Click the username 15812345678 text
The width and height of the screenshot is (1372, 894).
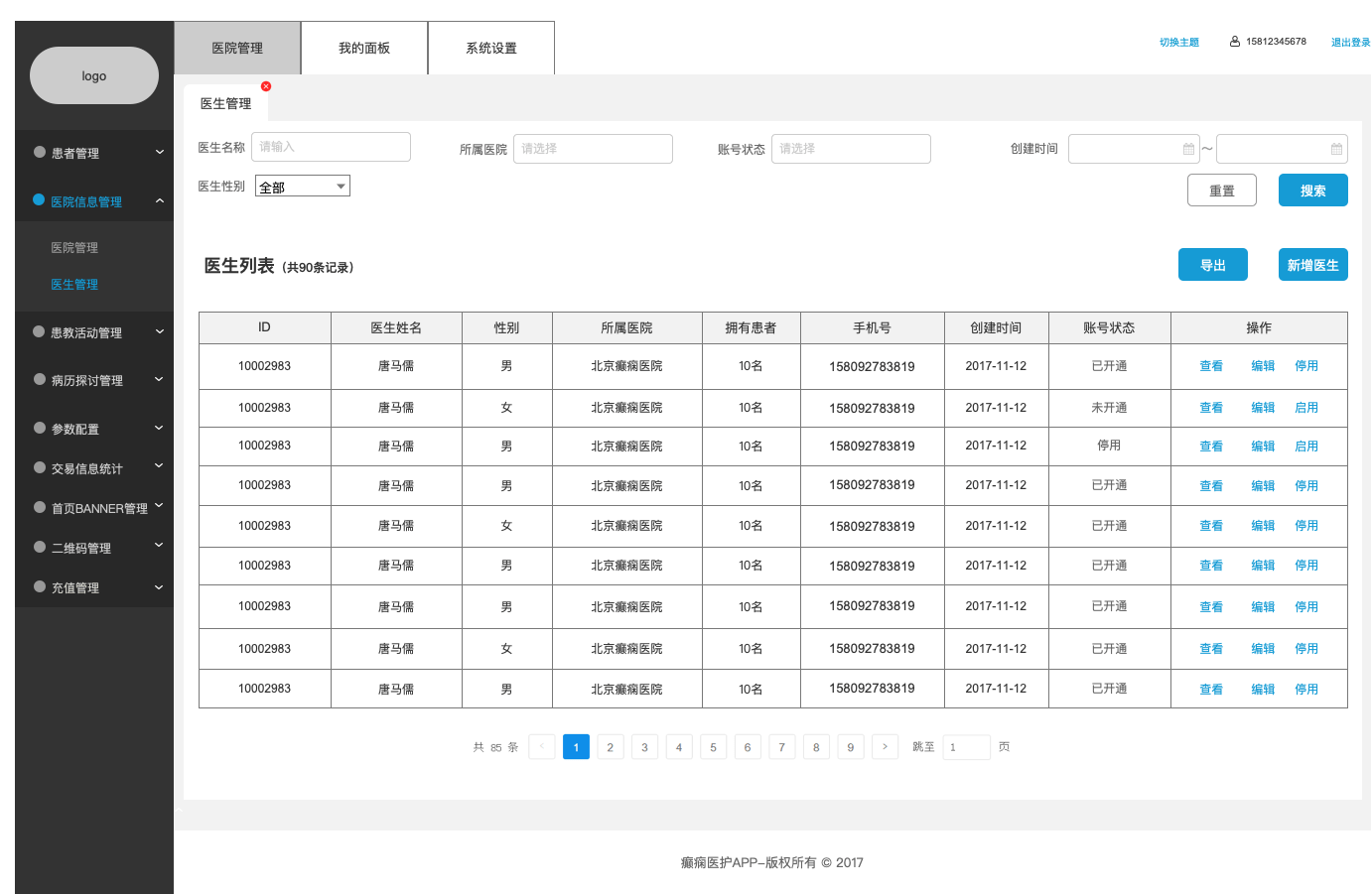[x=1276, y=42]
